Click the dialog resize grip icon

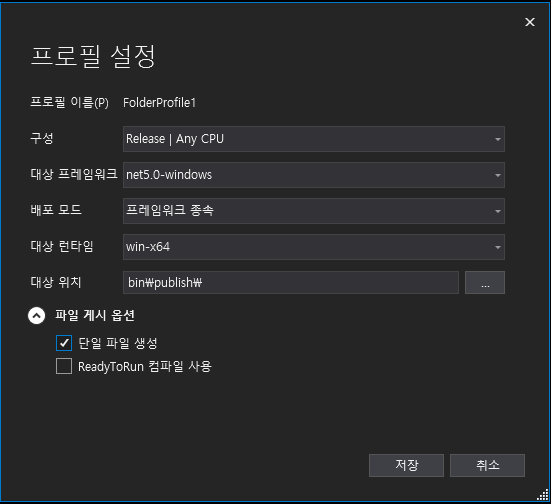click(543, 495)
